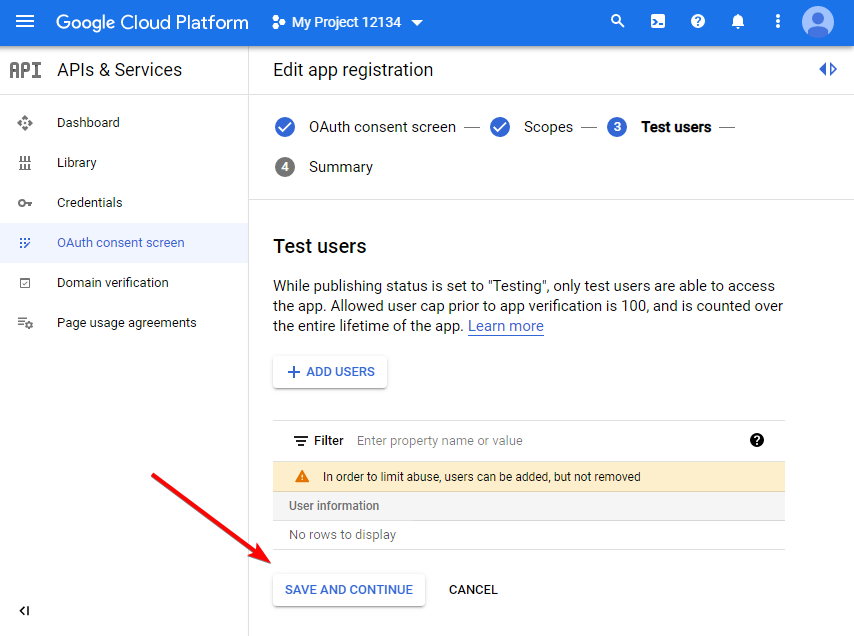Viewport: 854px width, 636px height.
Task: Open the help icon in header
Action: click(697, 20)
